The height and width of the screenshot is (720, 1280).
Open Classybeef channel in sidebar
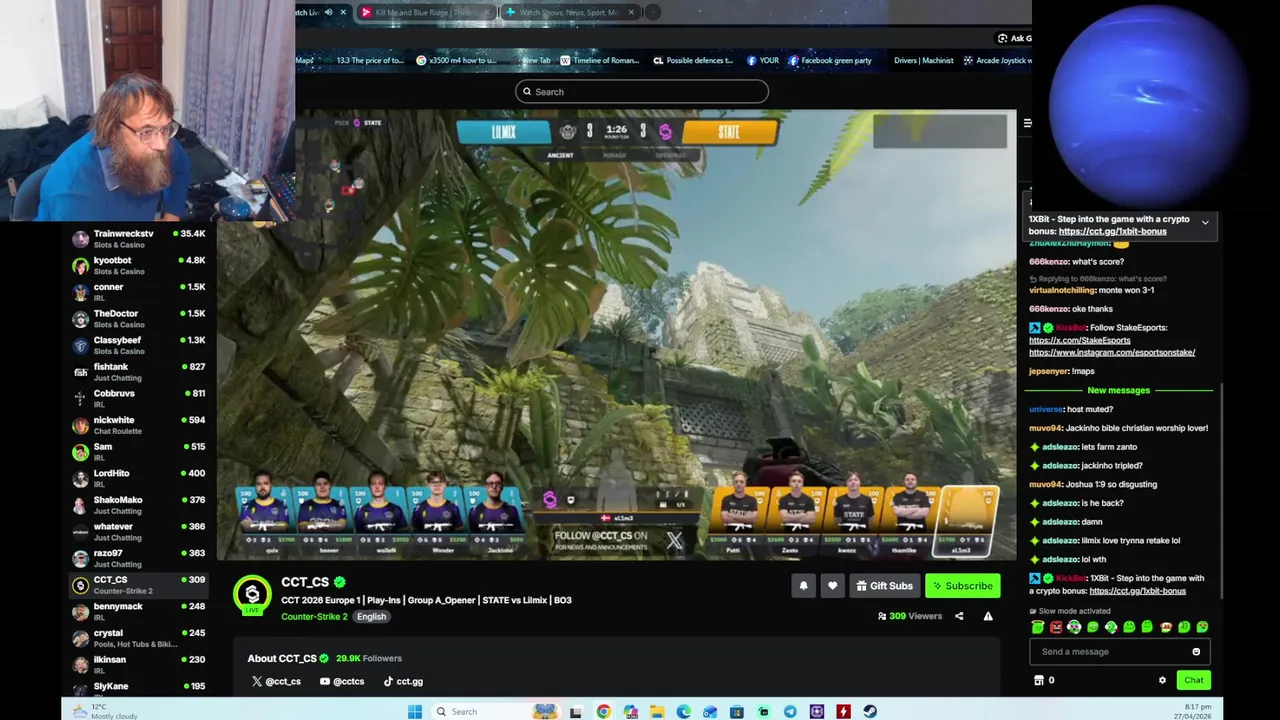(138, 345)
